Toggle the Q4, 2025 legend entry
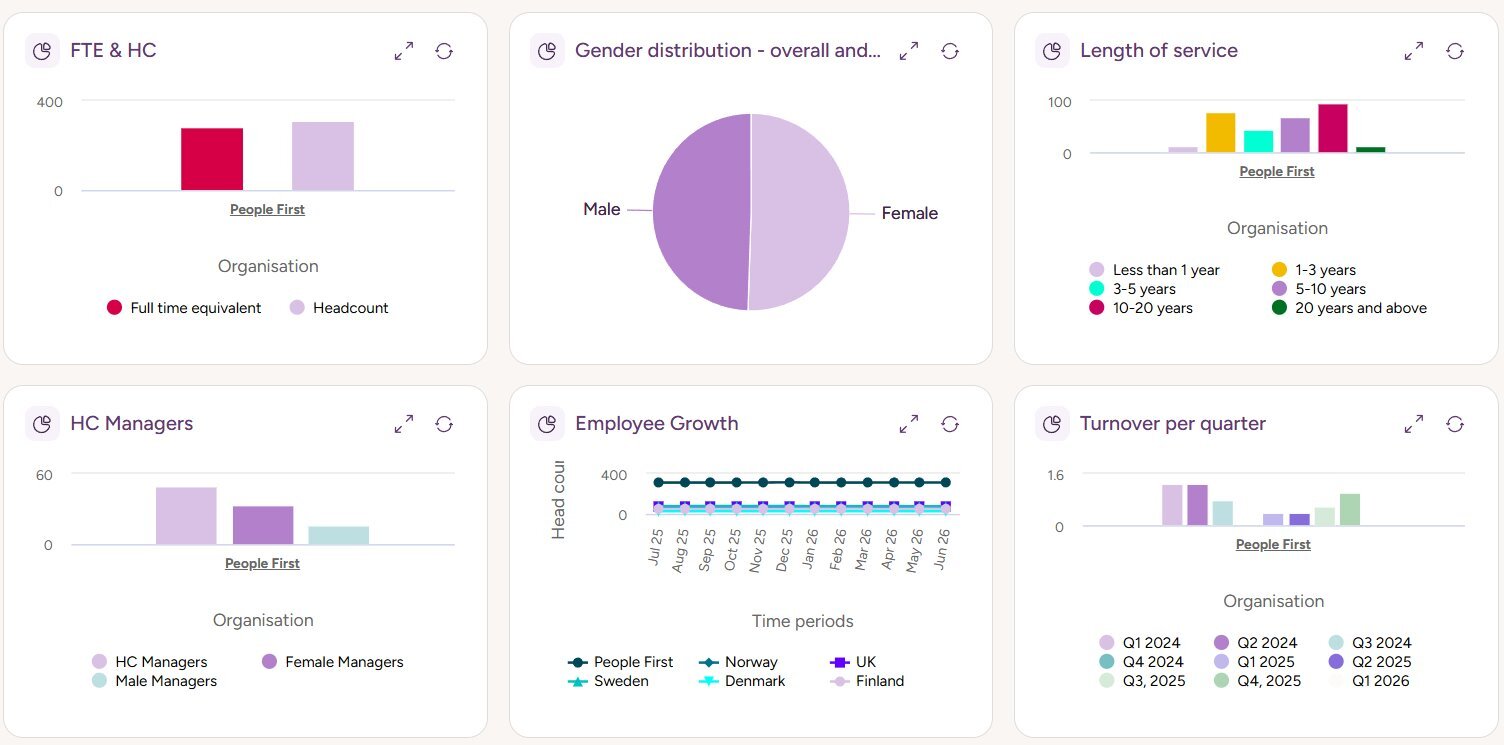The height and width of the screenshot is (745, 1504). pyautogui.click(x=1258, y=681)
